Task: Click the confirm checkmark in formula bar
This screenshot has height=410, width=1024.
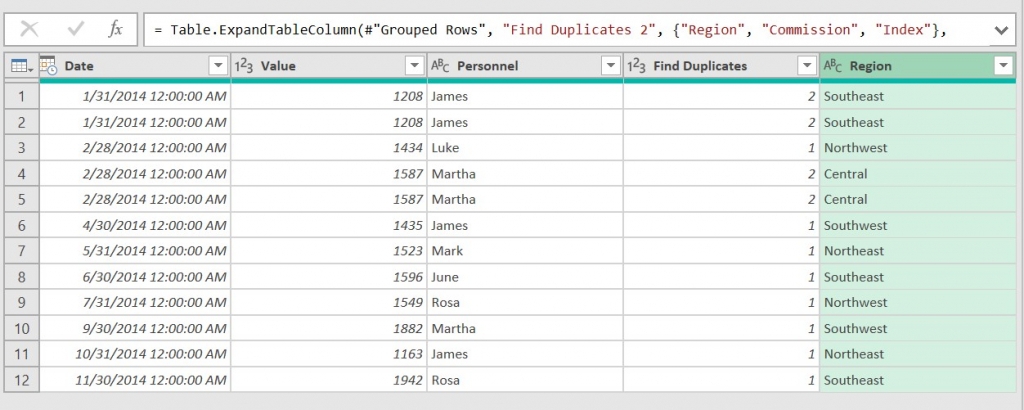Action: (75, 30)
